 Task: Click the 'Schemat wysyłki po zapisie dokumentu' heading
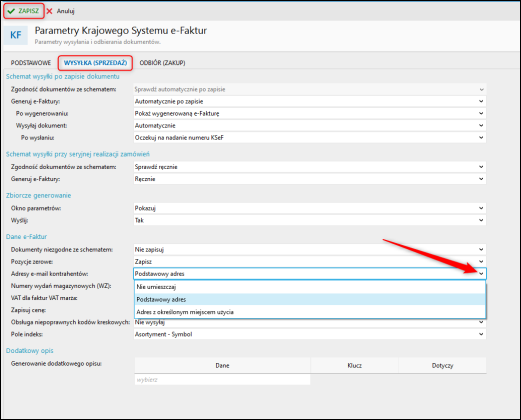(62, 77)
